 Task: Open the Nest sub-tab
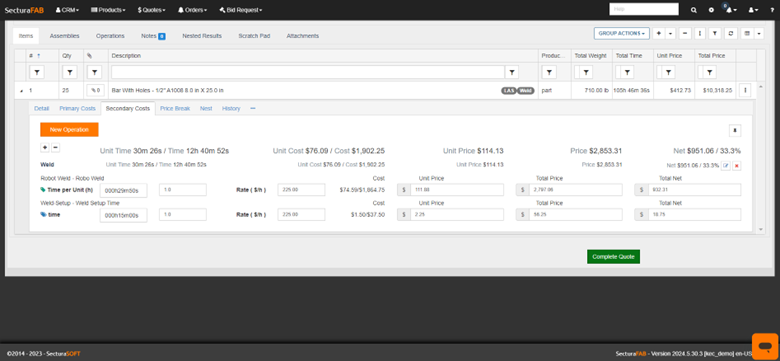coord(206,108)
